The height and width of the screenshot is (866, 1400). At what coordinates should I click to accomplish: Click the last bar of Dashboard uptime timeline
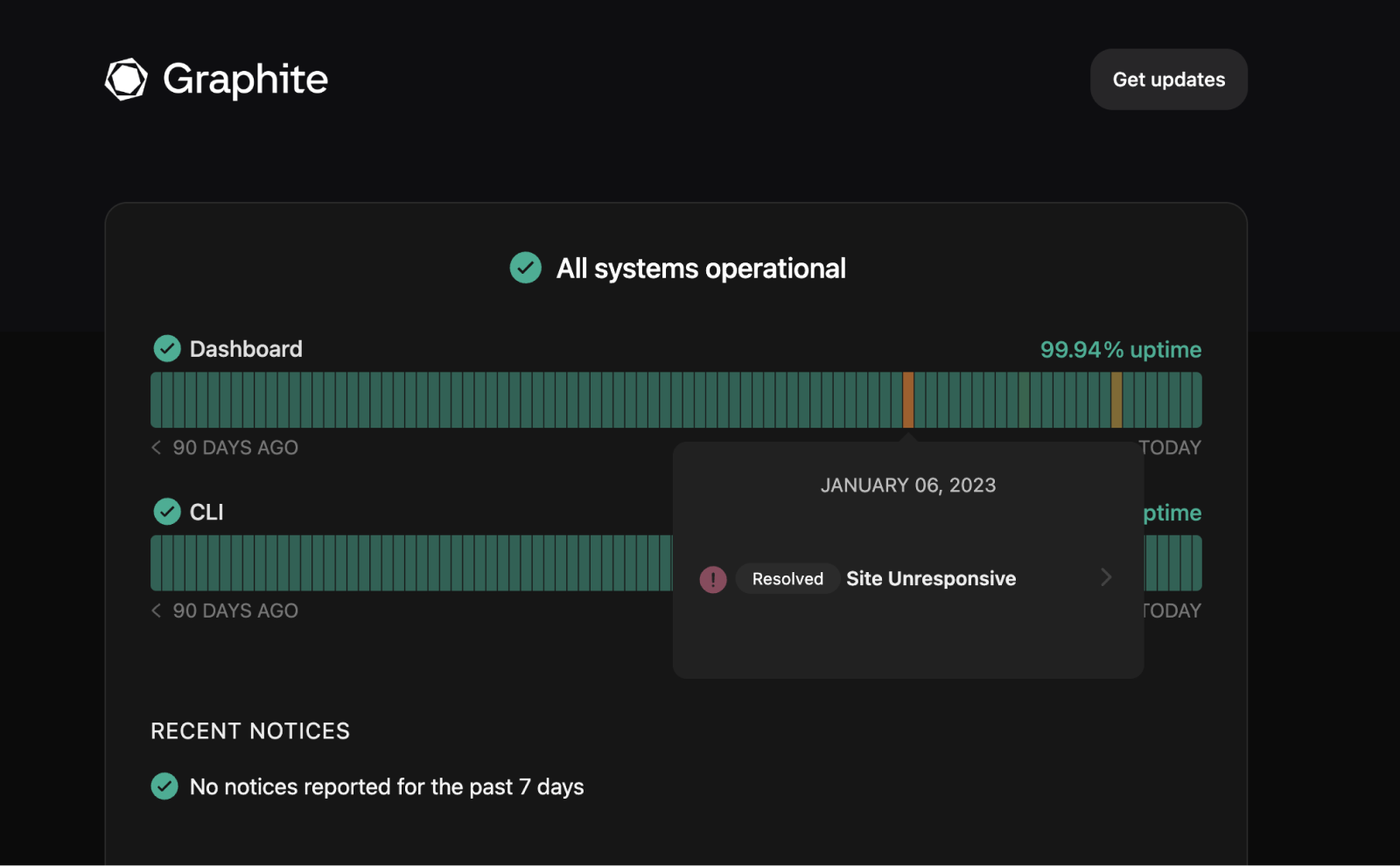[1197, 400]
